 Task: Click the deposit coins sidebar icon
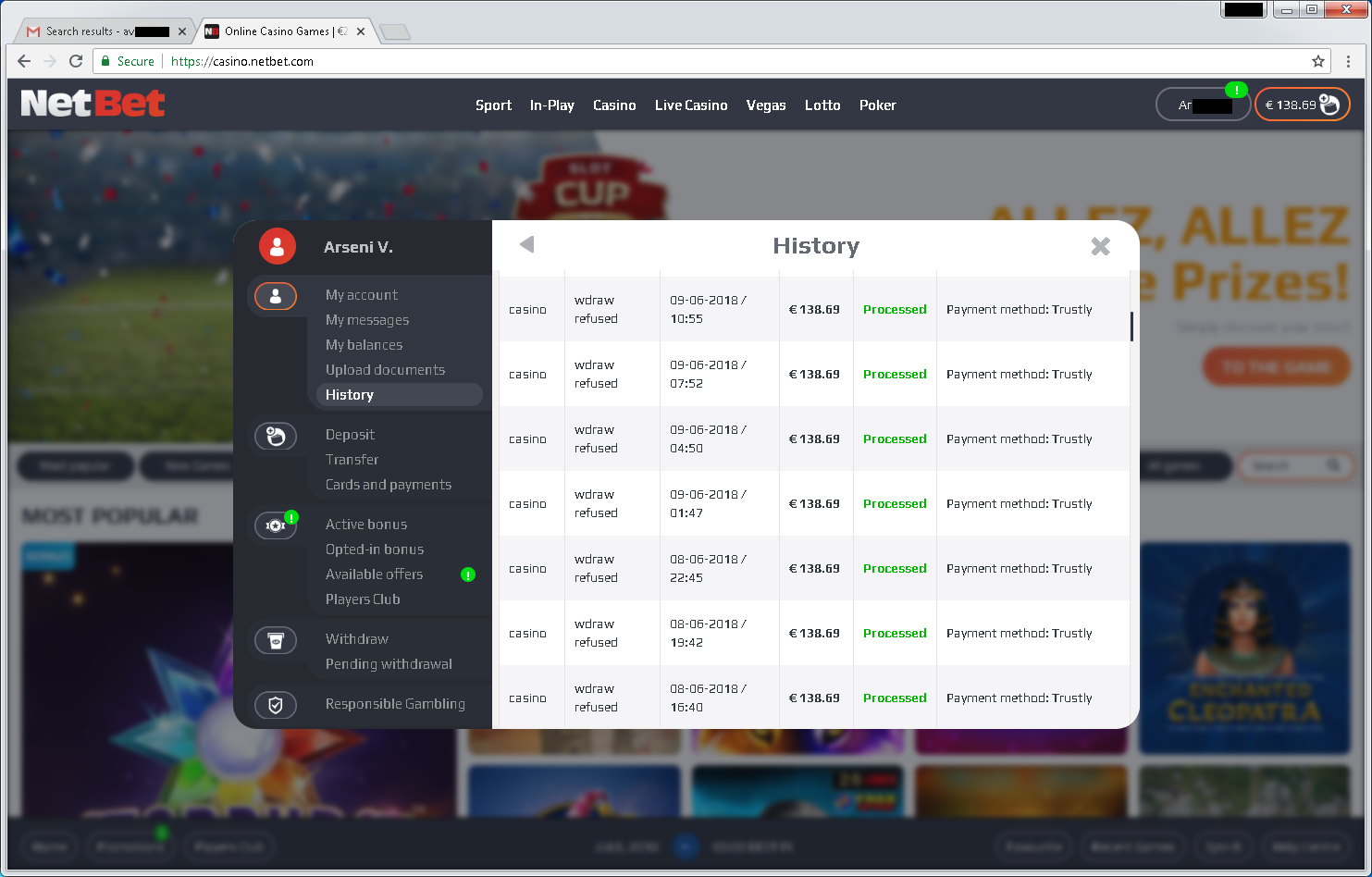276,436
